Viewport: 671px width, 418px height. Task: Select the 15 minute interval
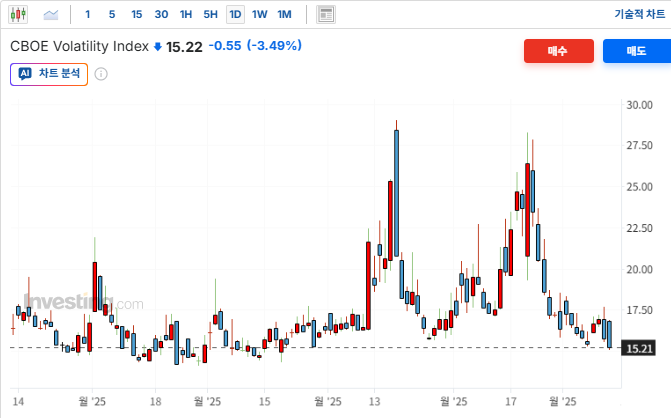tap(137, 15)
